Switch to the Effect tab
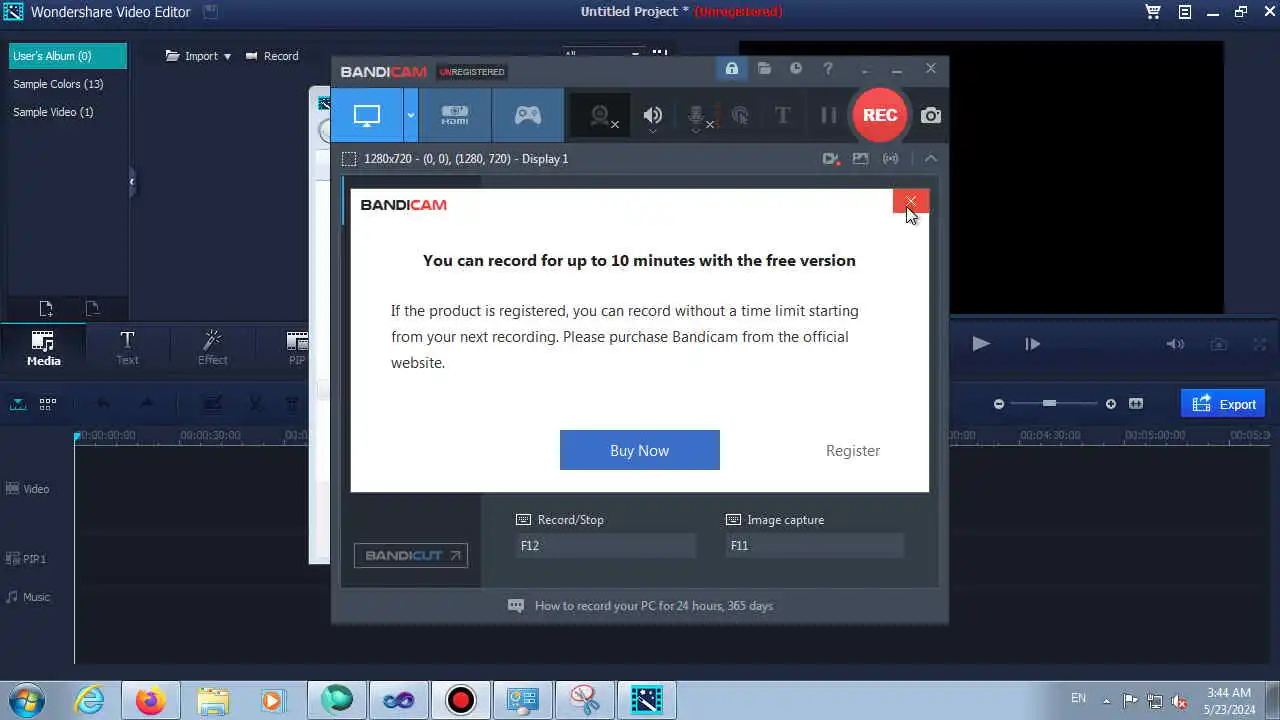Viewport: 1280px width, 720px height. [x=212, y=347]
